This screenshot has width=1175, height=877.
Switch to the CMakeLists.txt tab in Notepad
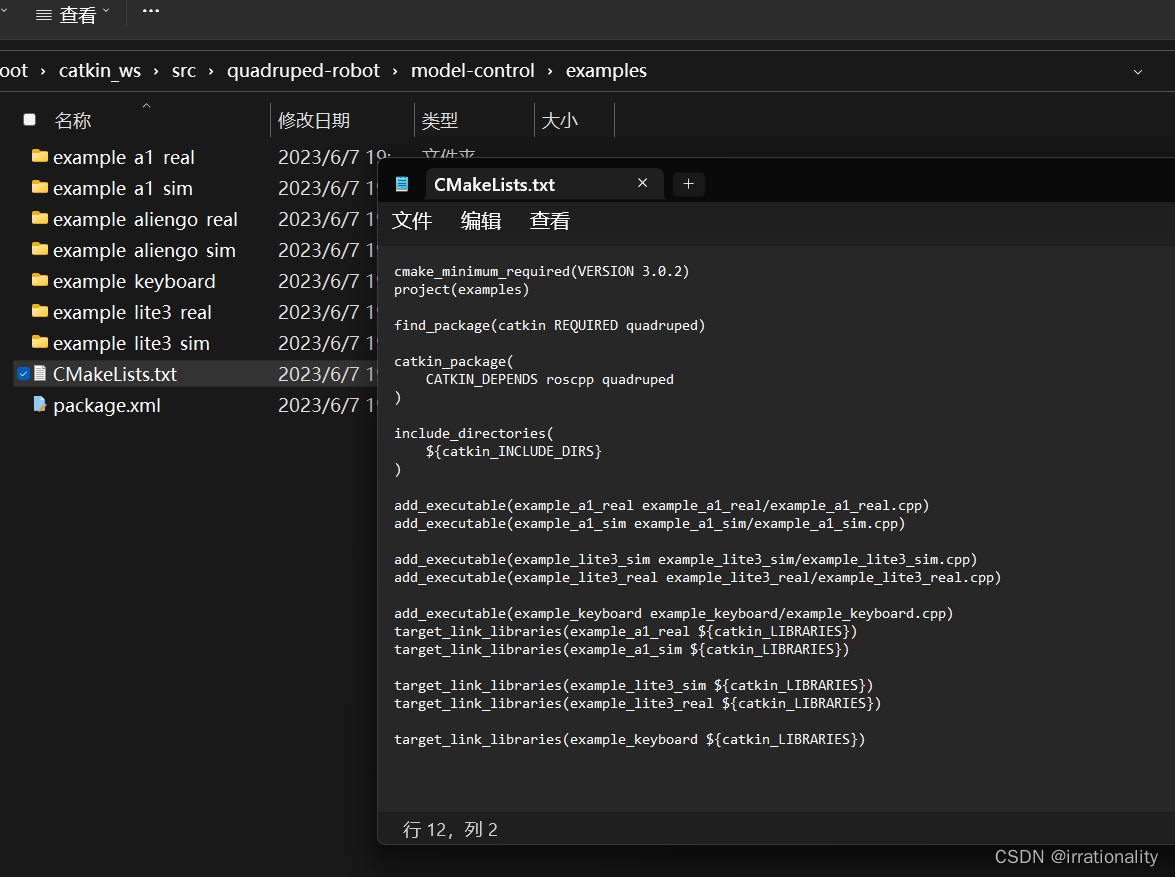coord(493,184)
